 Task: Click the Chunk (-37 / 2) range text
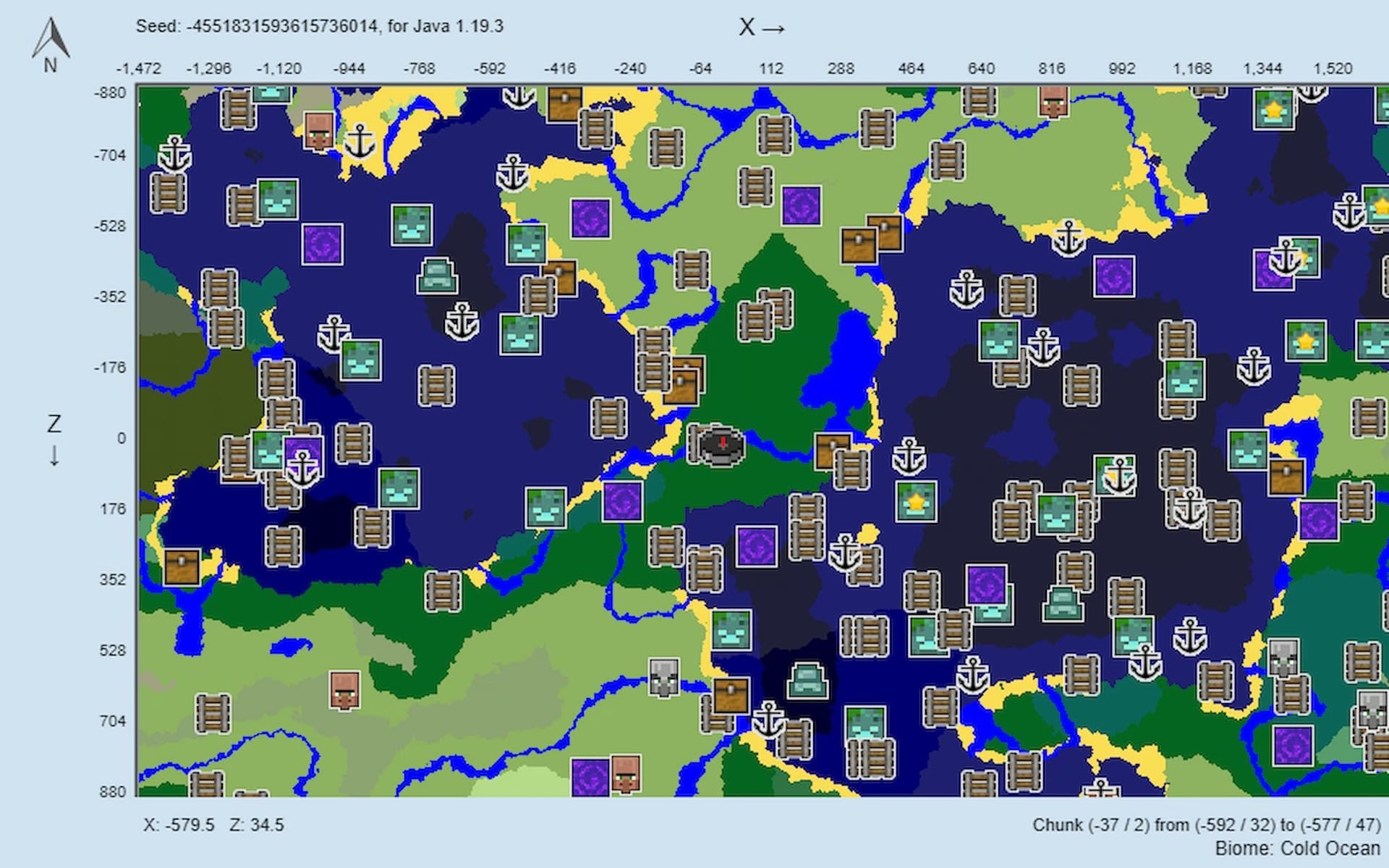(1207, 825)
